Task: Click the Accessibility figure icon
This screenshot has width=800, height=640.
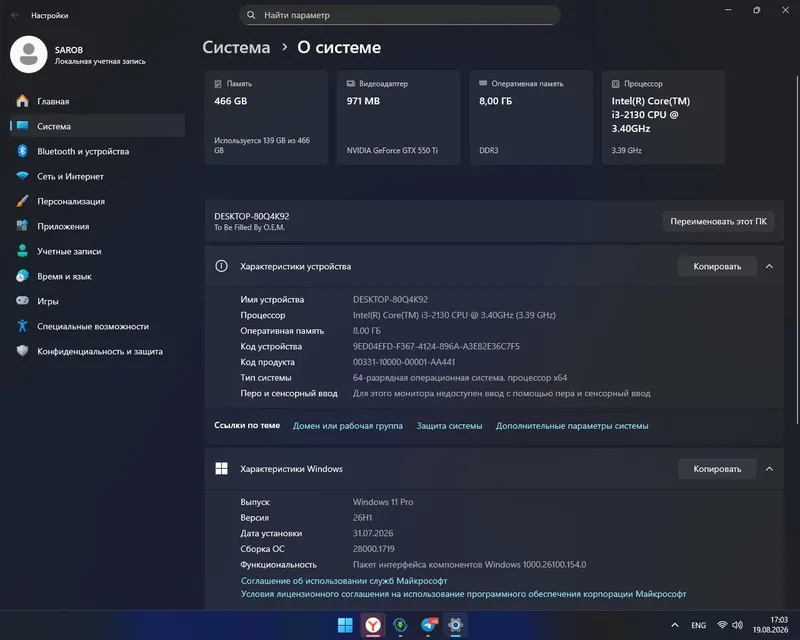Action: point(22,326)
